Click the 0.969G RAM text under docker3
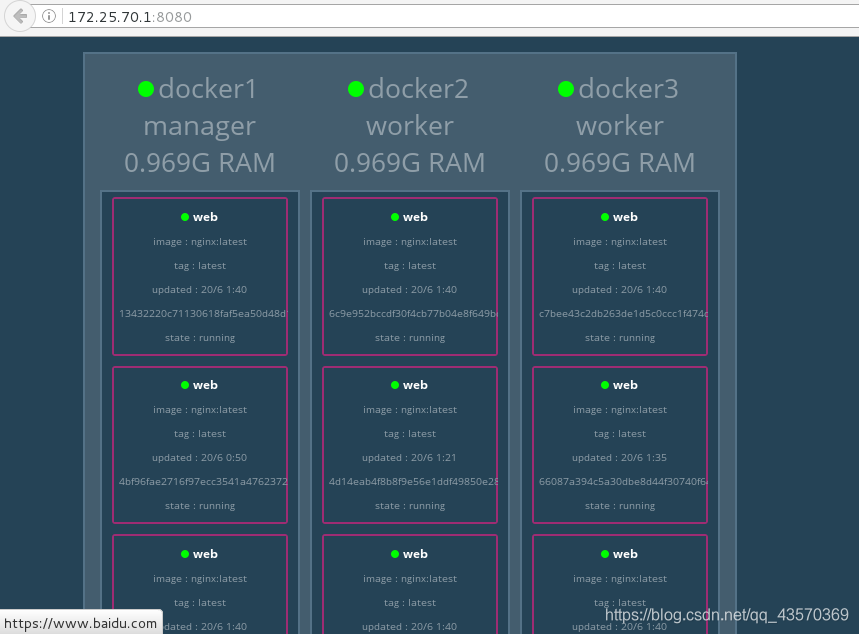This screenshot has width=859, height=634. [x=620, y=163]
